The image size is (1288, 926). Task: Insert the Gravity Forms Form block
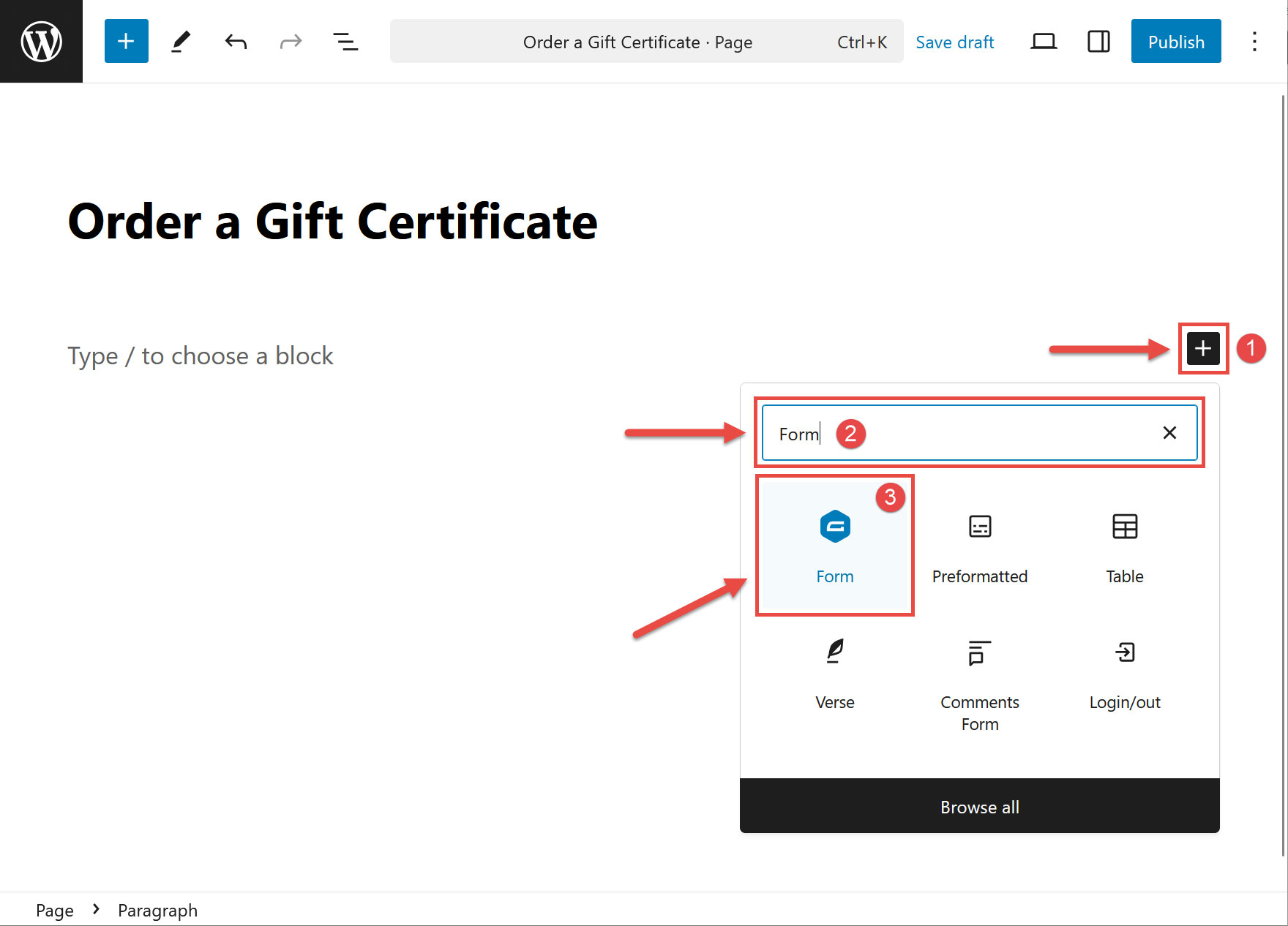[835, 546]
